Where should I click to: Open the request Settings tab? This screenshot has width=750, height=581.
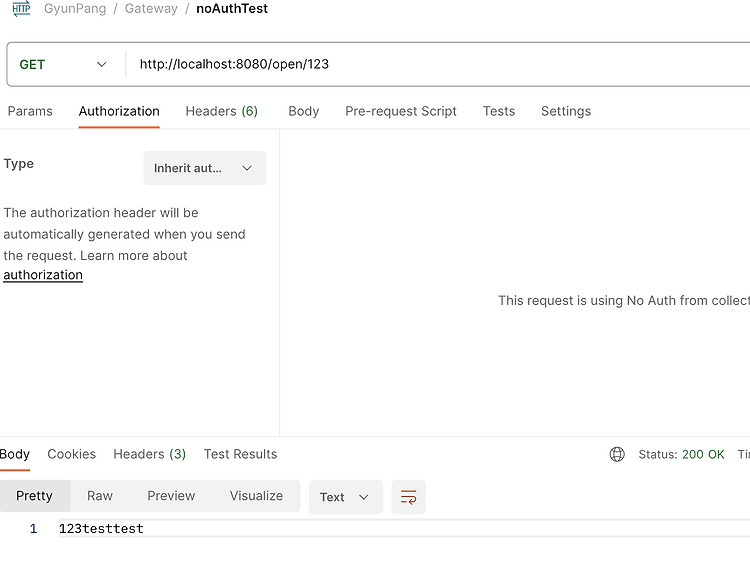click(566, 111)
